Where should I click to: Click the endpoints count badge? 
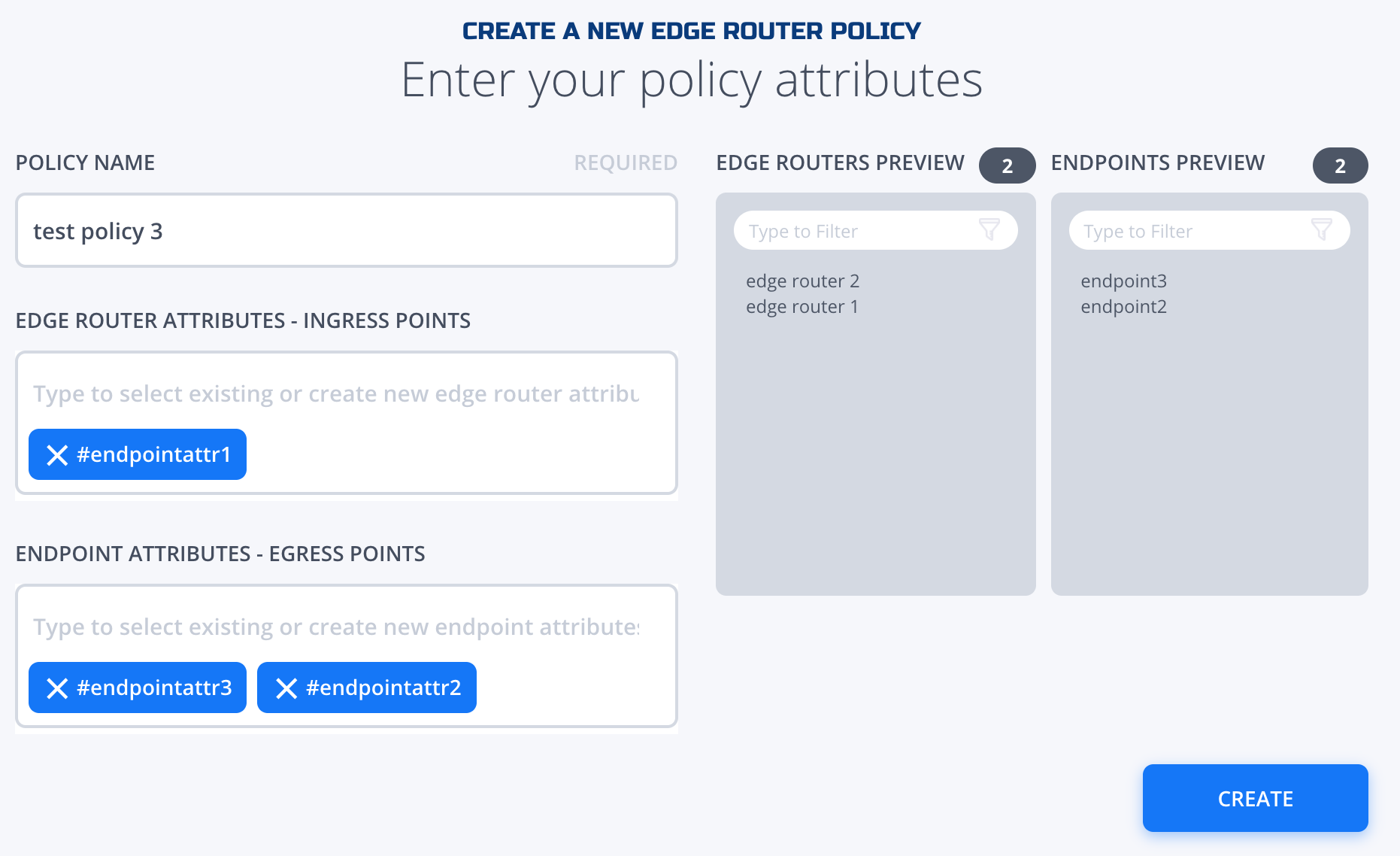1341,165
